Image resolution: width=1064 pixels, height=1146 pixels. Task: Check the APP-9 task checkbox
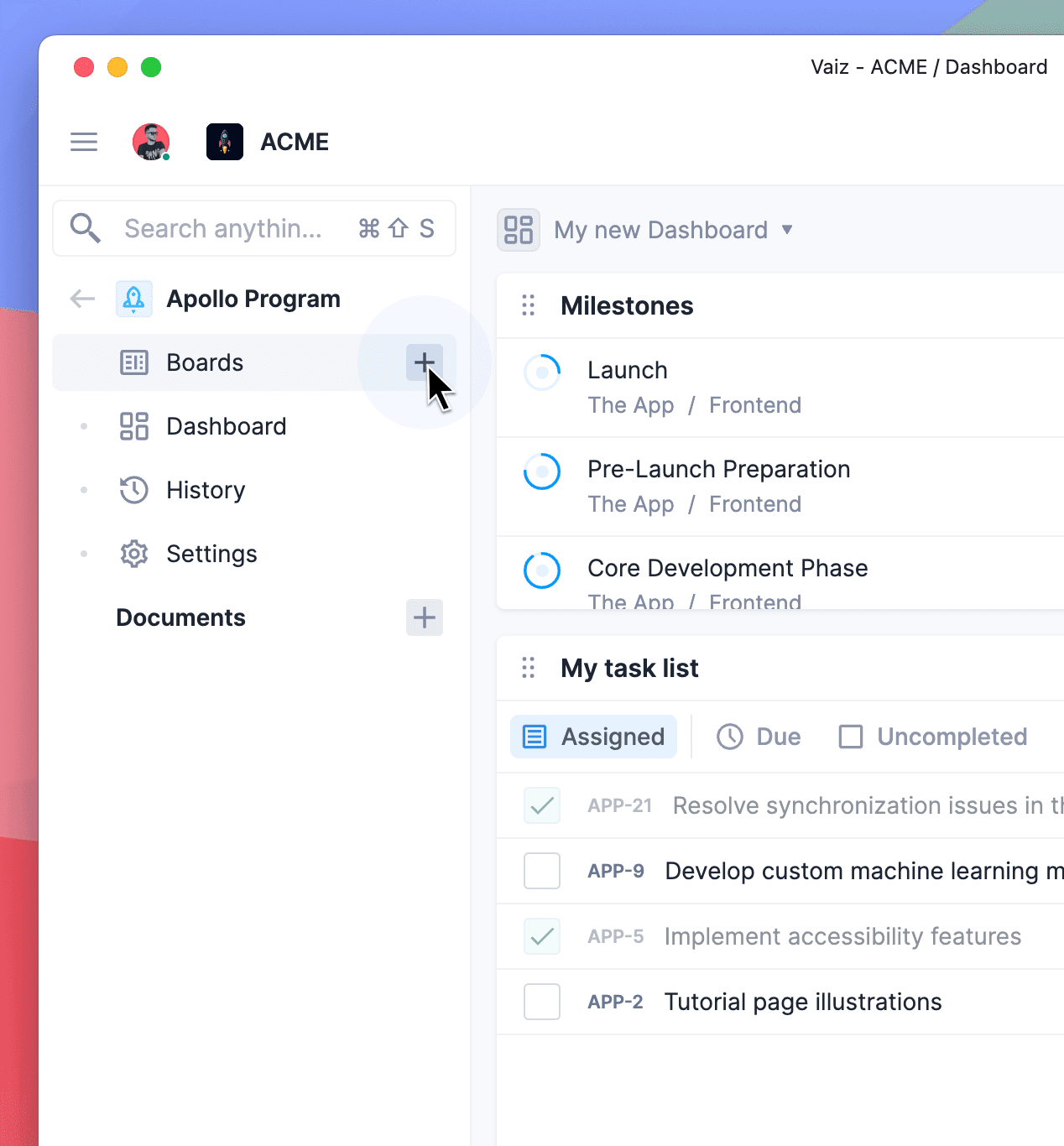coord(542,871)
